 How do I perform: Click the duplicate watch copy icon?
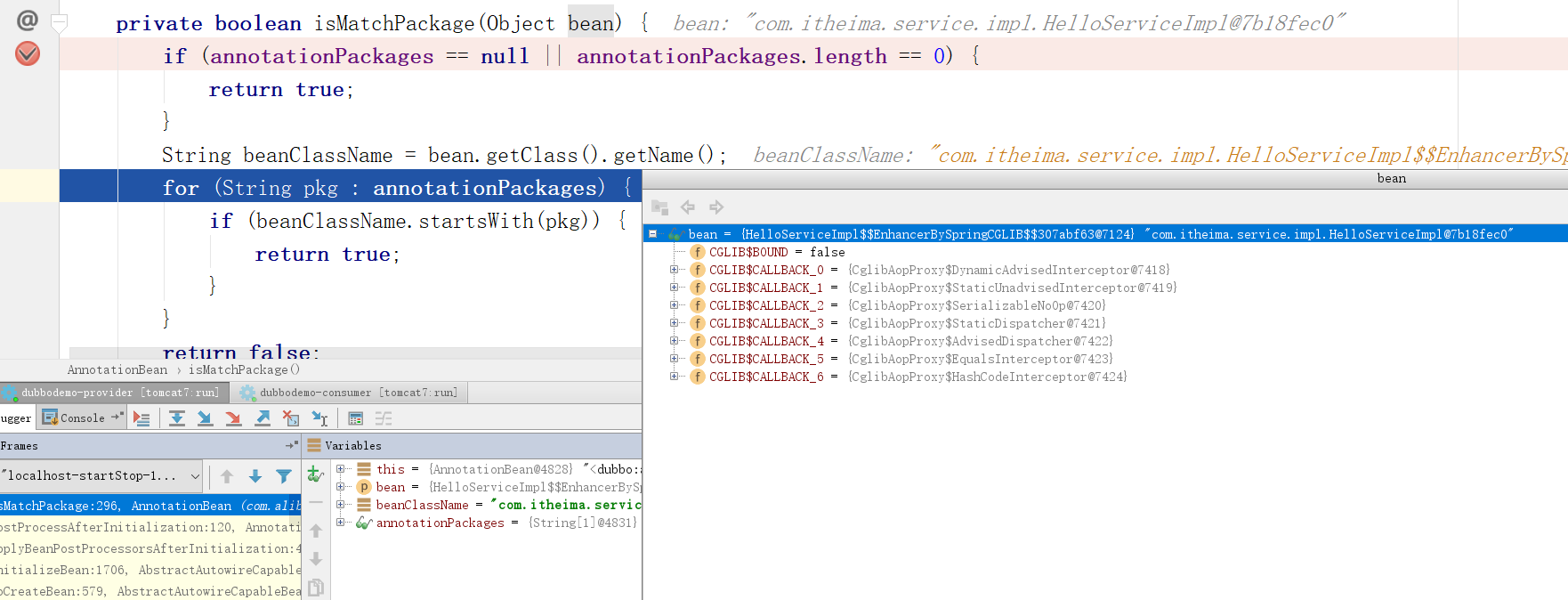[x=316, y=588]
